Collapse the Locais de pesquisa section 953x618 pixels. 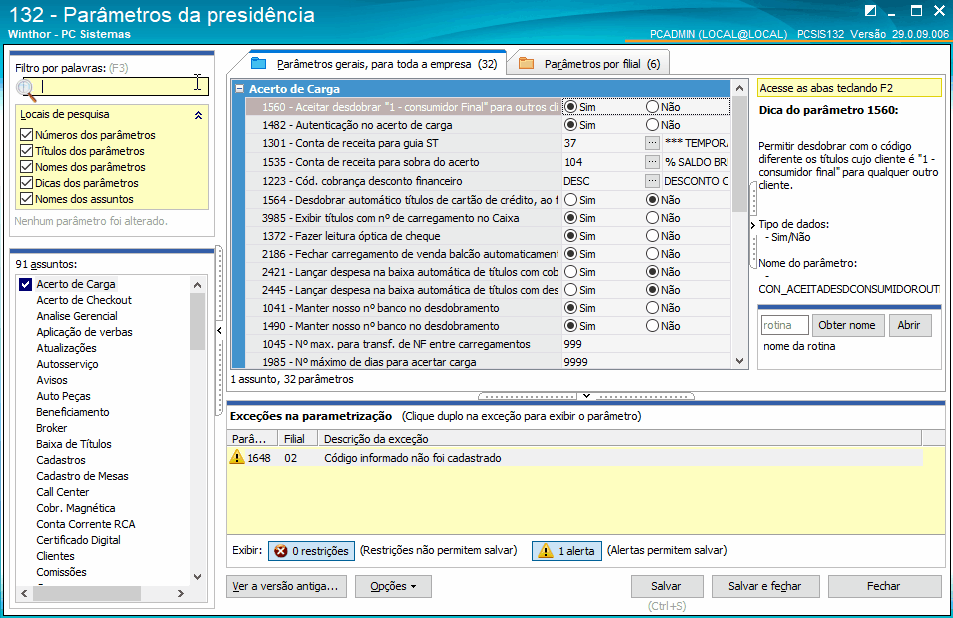pos(198,115)
